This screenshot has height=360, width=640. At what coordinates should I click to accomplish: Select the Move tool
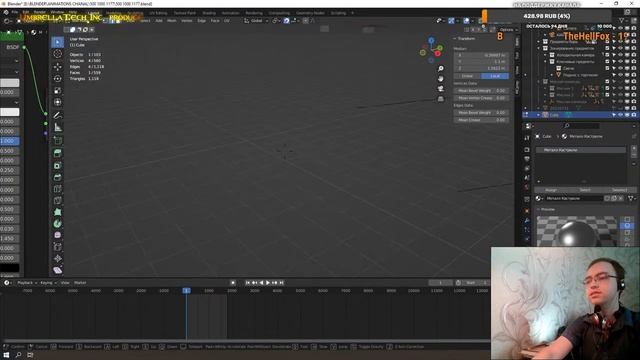pos(58,67)
